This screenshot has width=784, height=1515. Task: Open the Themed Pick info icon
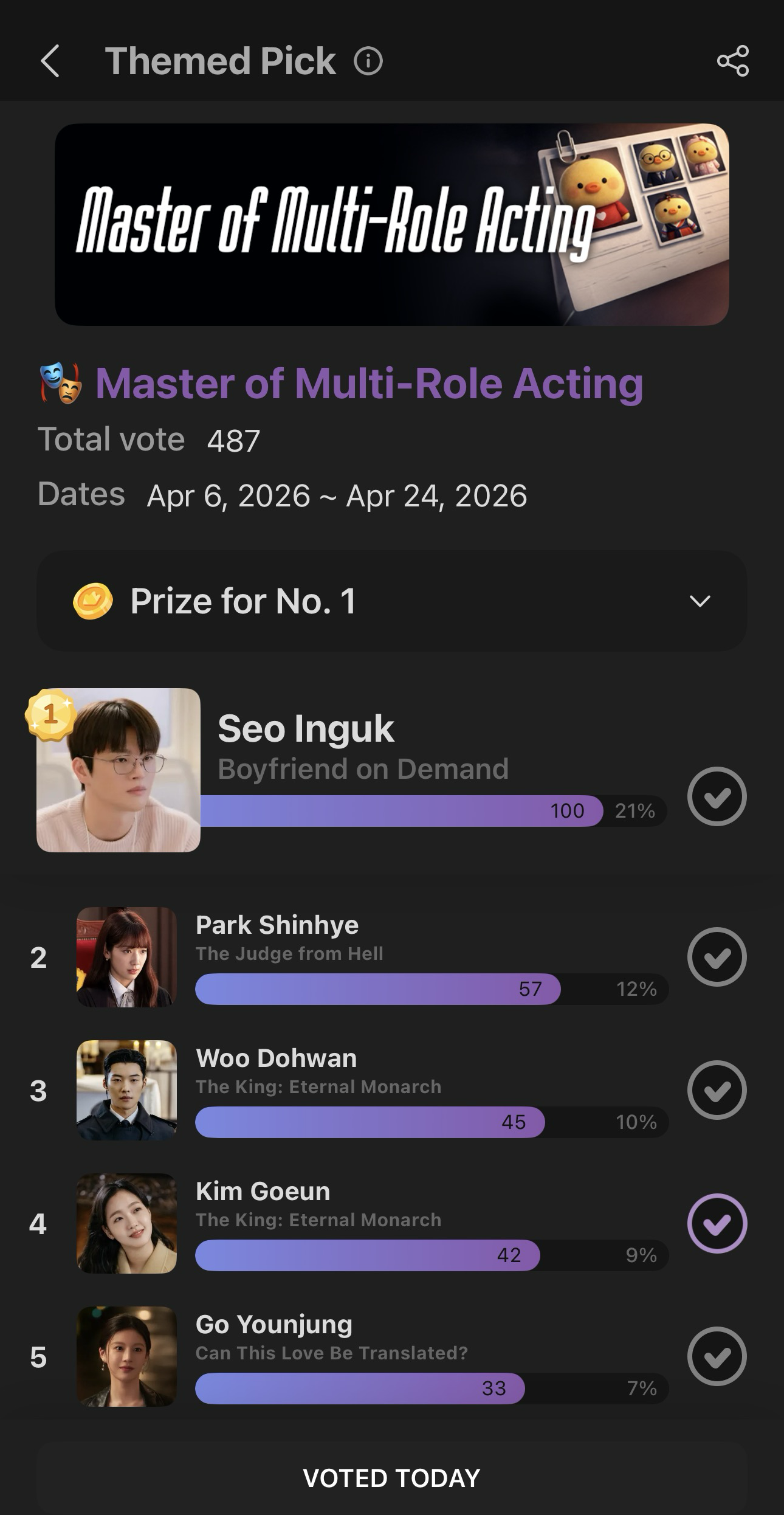tap(368, 61)
